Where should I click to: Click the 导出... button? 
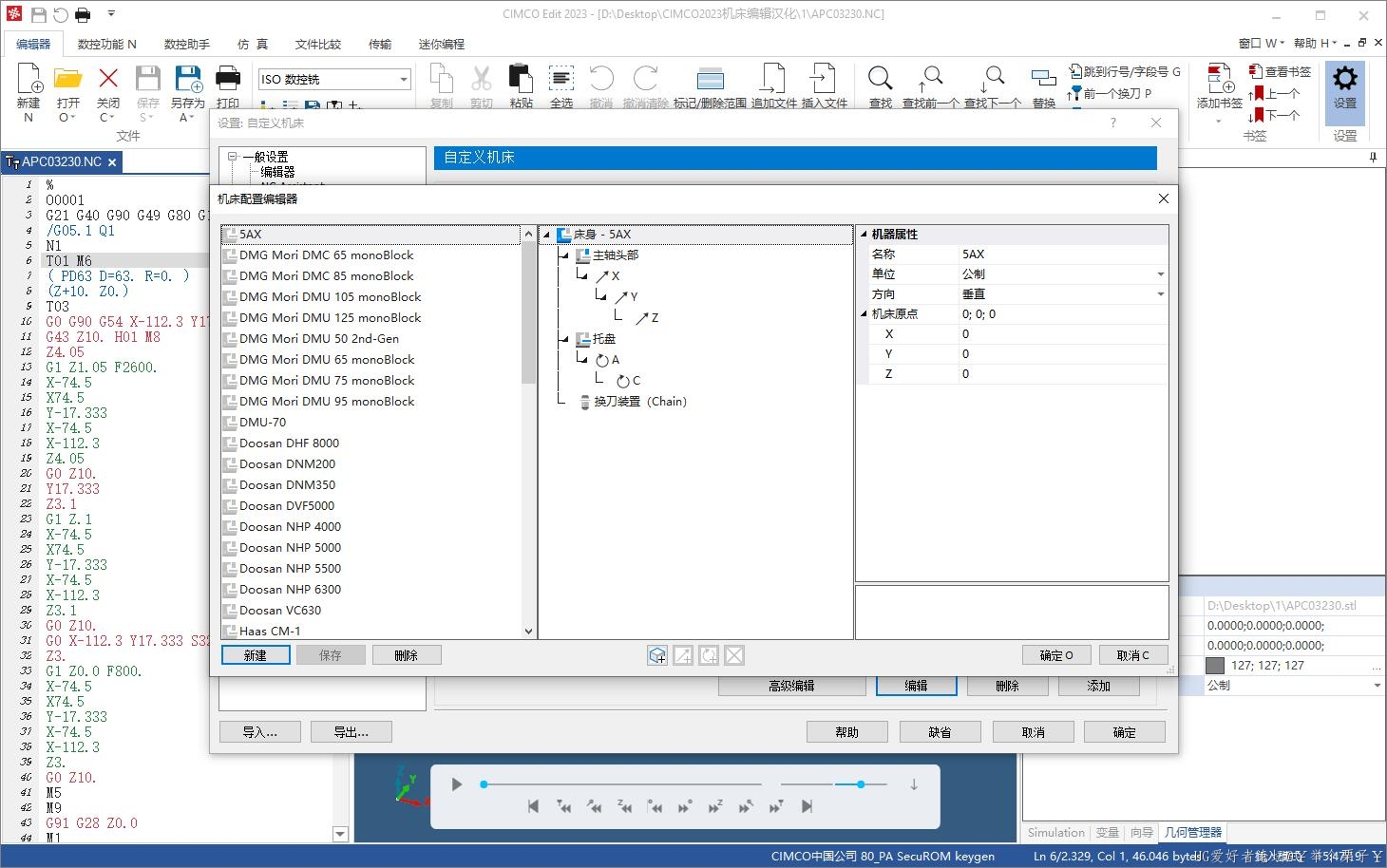[x=351, y=732]
